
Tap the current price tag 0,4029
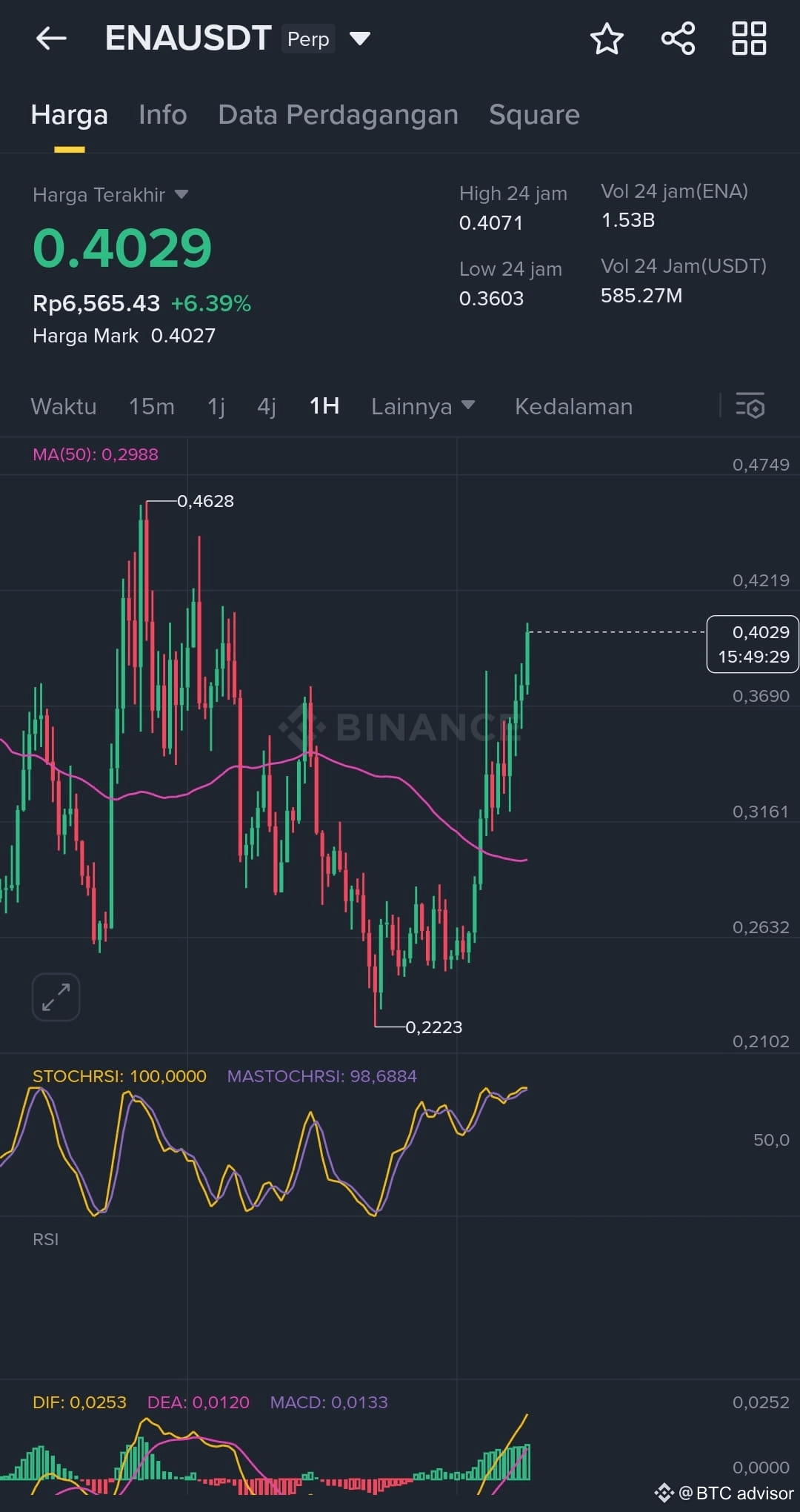point(753,644)
